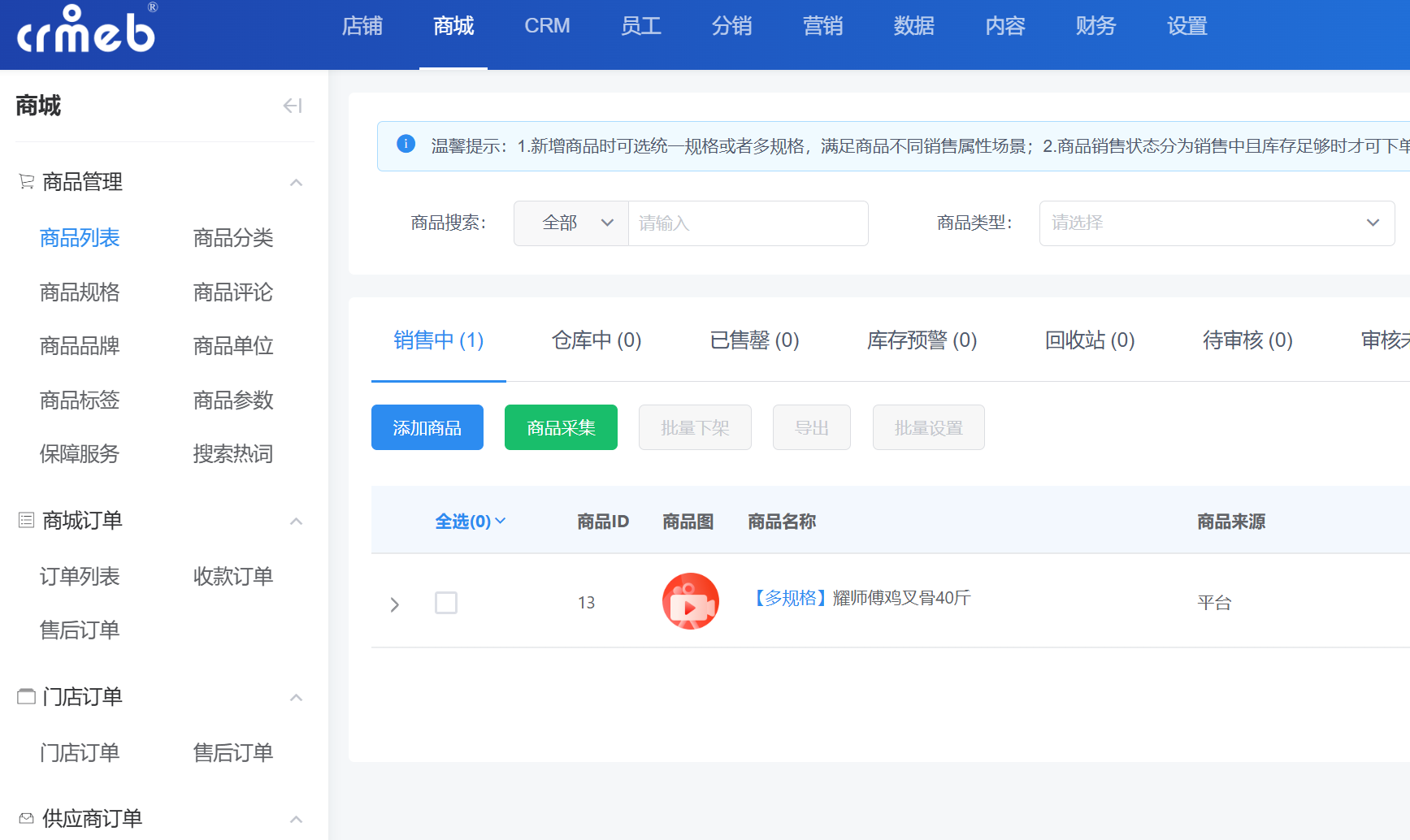Expand the row for product 13
1410x840 pixels.
click(x=395, y=604)
